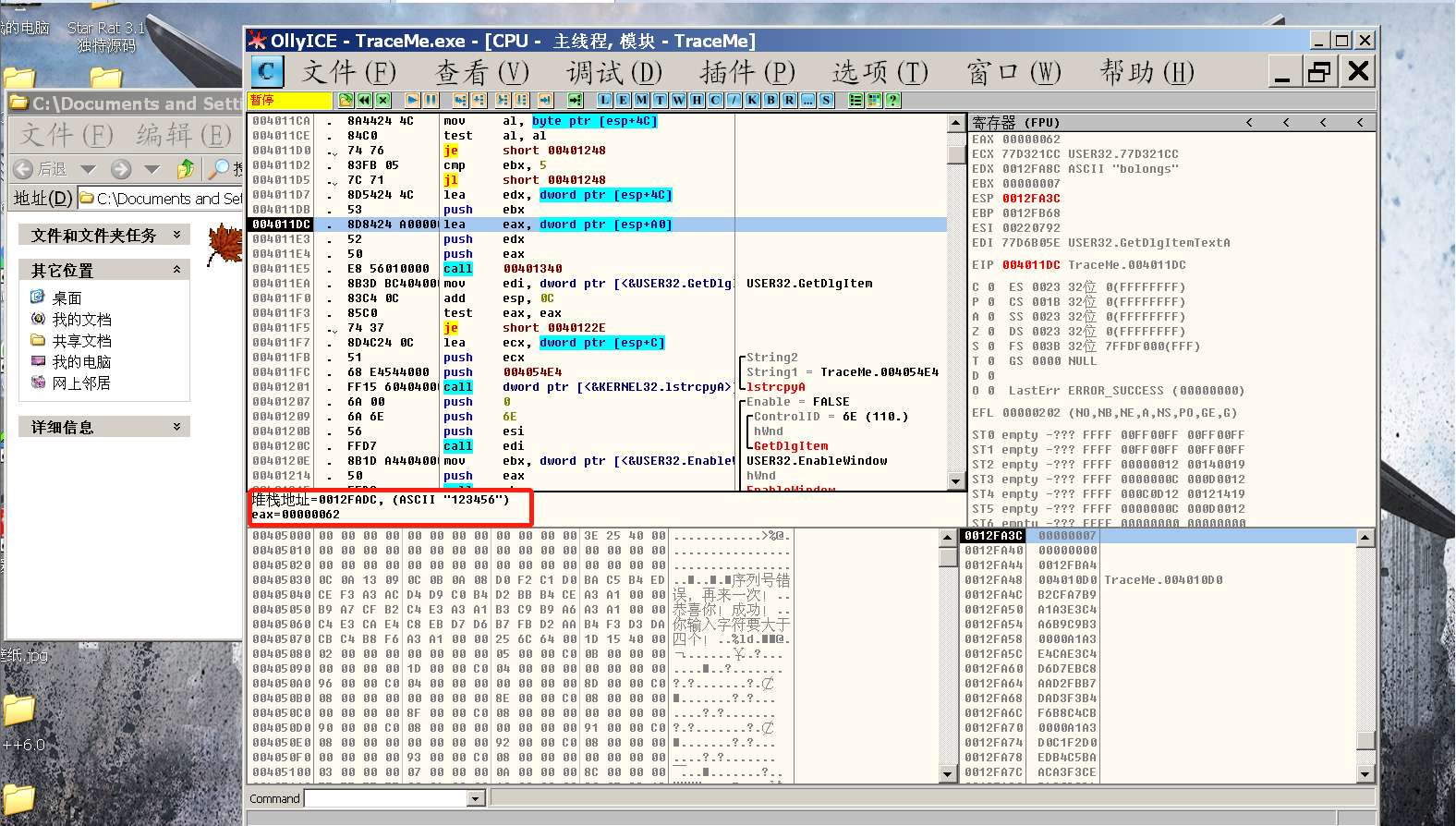Open the 插件(P) menu
Viewport: 1456px width, 826px height.
point(747,71)
